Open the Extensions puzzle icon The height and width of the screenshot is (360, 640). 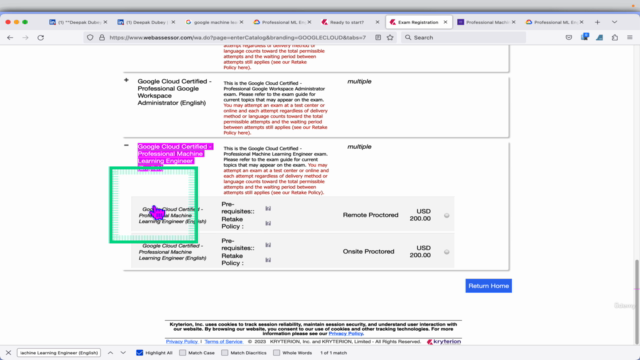[615, 38]
